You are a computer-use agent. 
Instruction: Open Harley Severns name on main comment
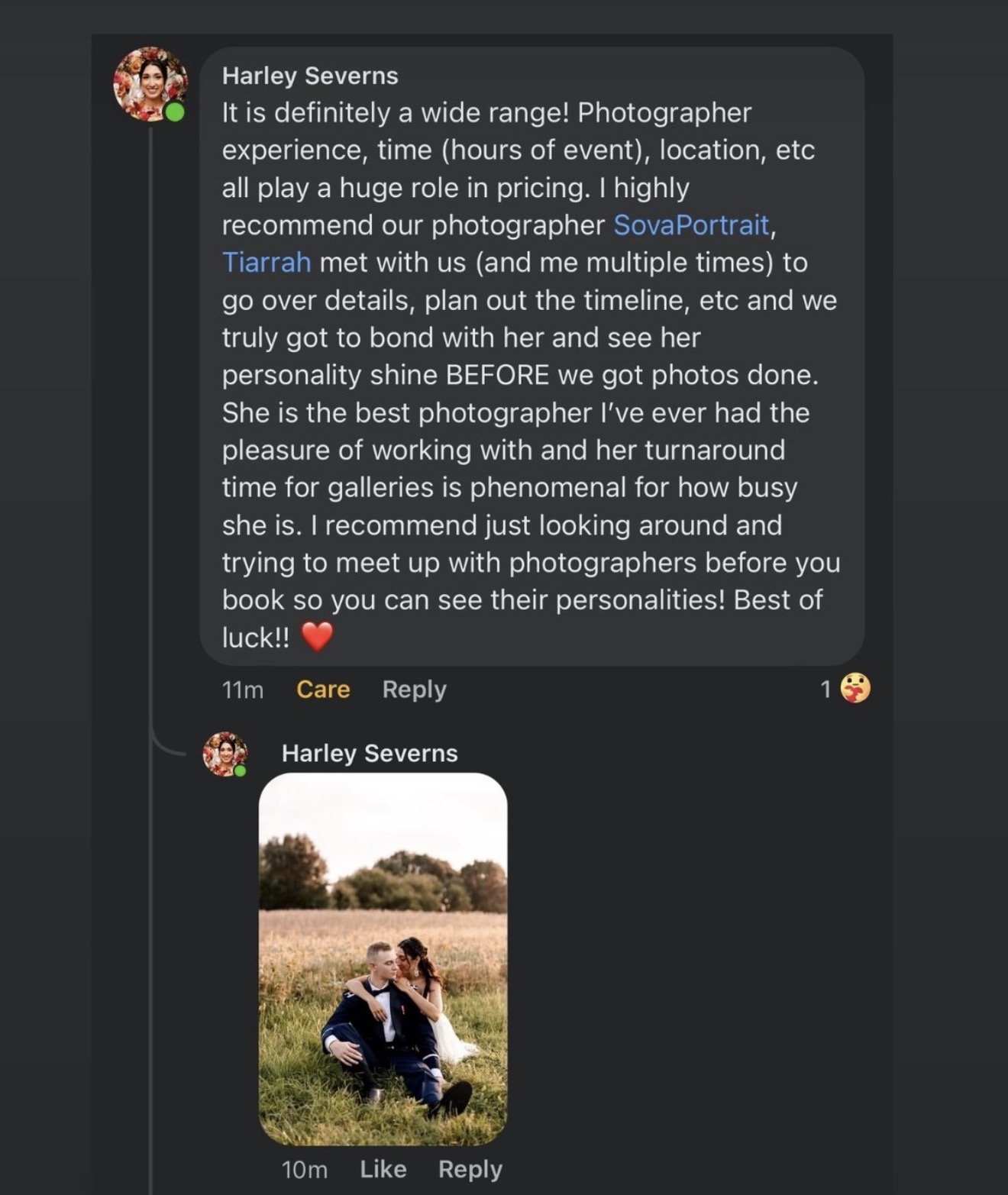click(x=310, y=76)
